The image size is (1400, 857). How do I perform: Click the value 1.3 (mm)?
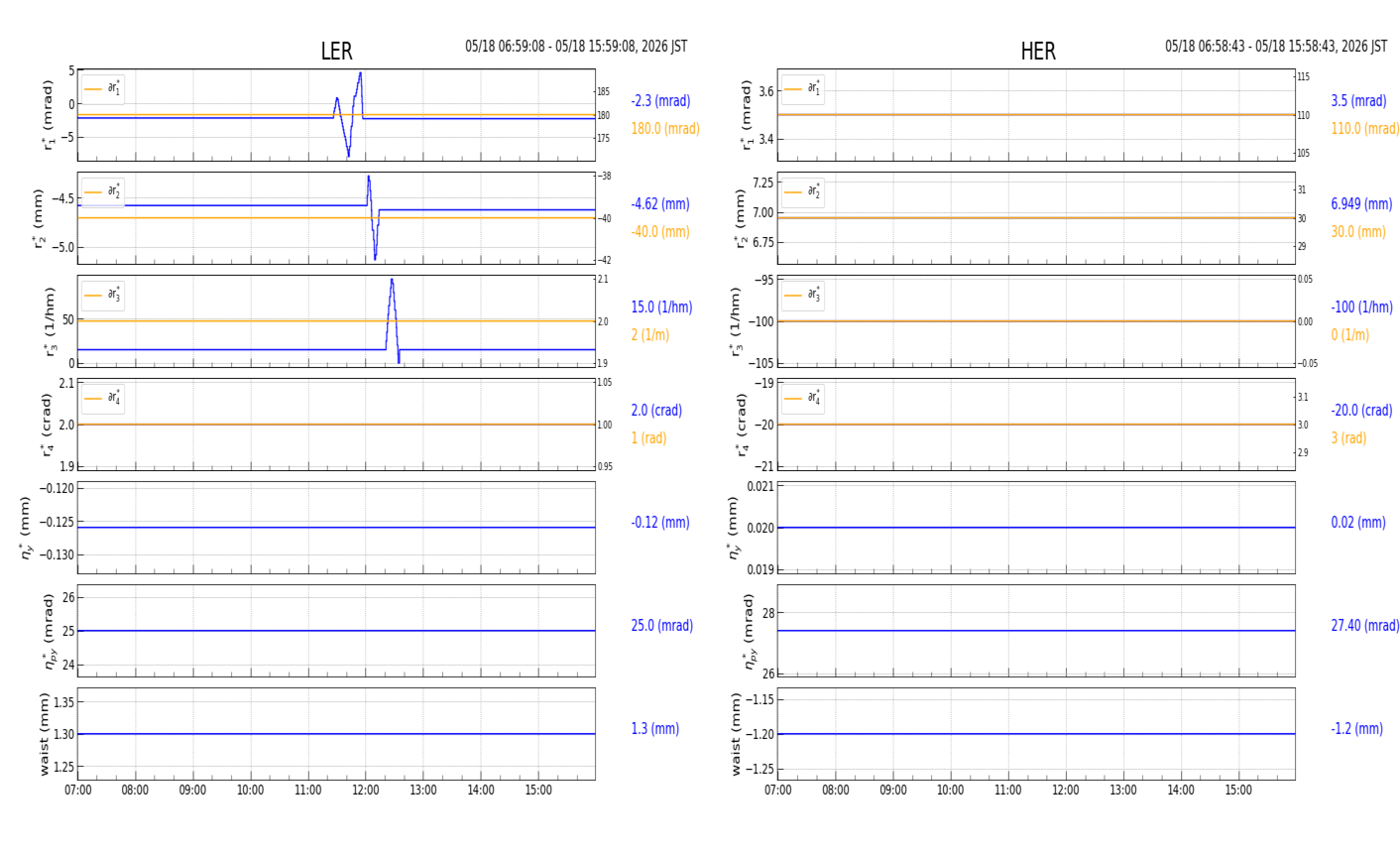pyautogui.click(x=655, y=729)
